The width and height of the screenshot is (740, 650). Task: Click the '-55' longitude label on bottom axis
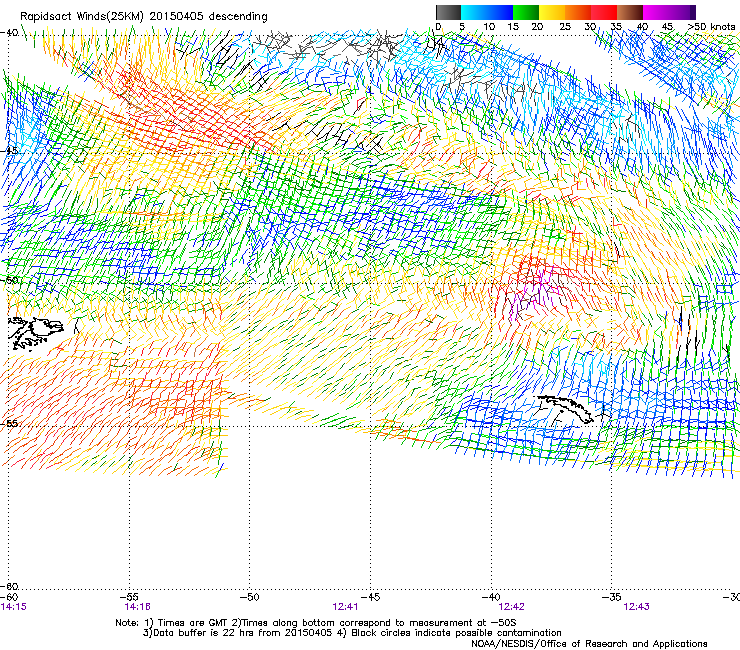(x=130, y=597)
